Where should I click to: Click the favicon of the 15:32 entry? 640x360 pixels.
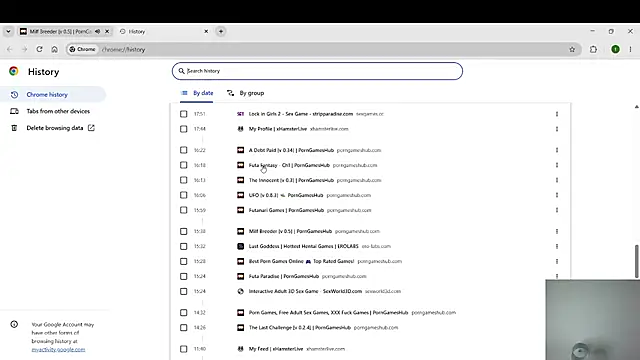click(x=240, y=246)
